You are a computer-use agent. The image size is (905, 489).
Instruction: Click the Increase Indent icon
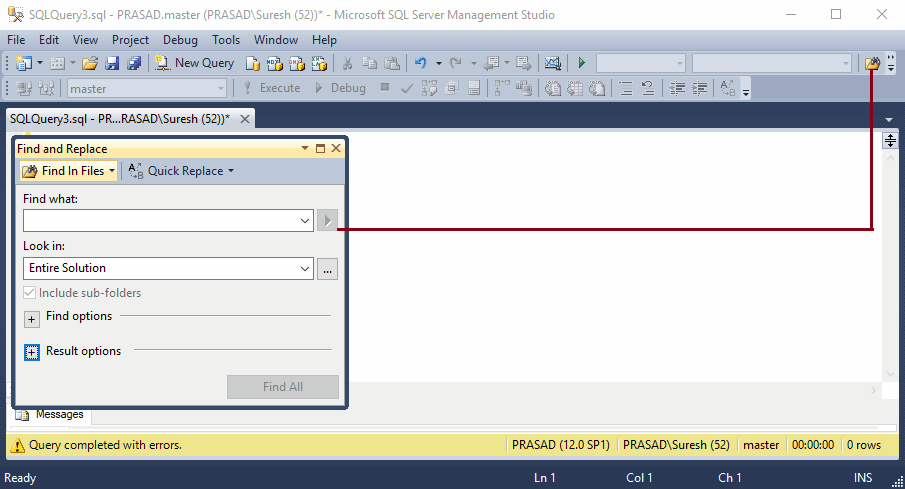700,88
